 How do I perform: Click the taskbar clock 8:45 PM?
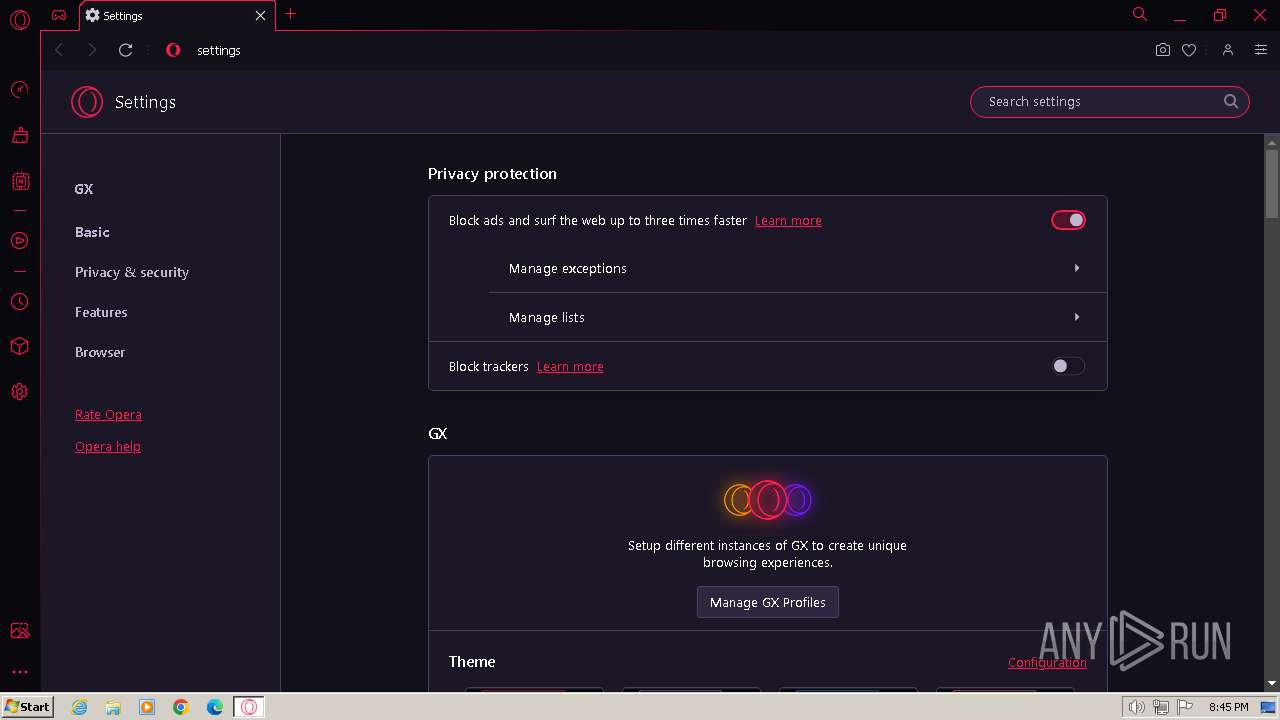pyautogui.click(x=1228, y=707)
